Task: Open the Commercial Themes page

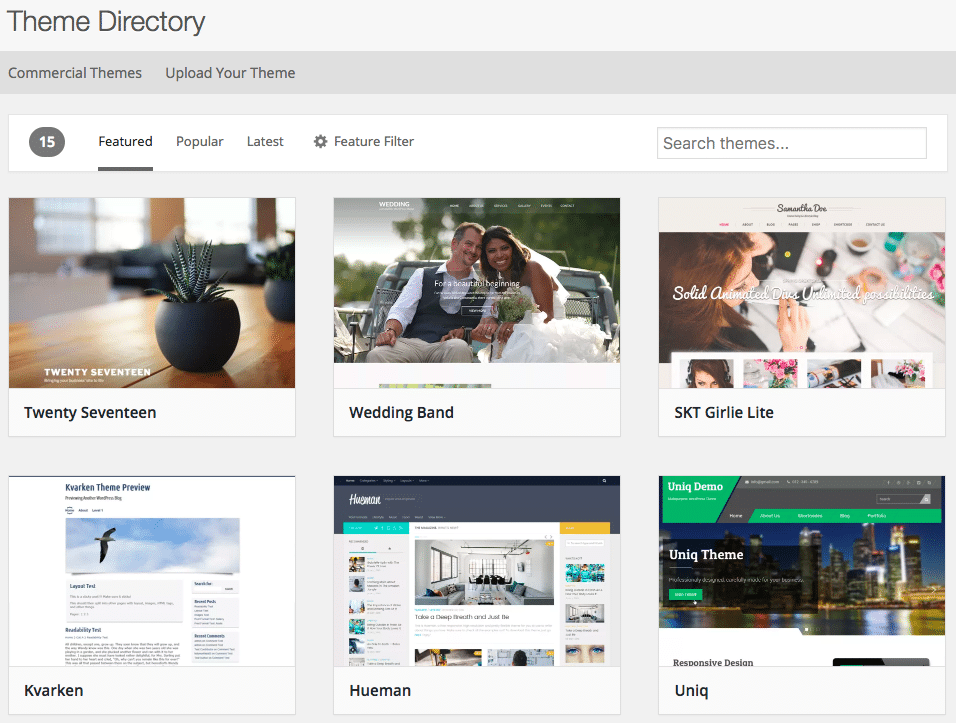Action: [x=75, y=72]
